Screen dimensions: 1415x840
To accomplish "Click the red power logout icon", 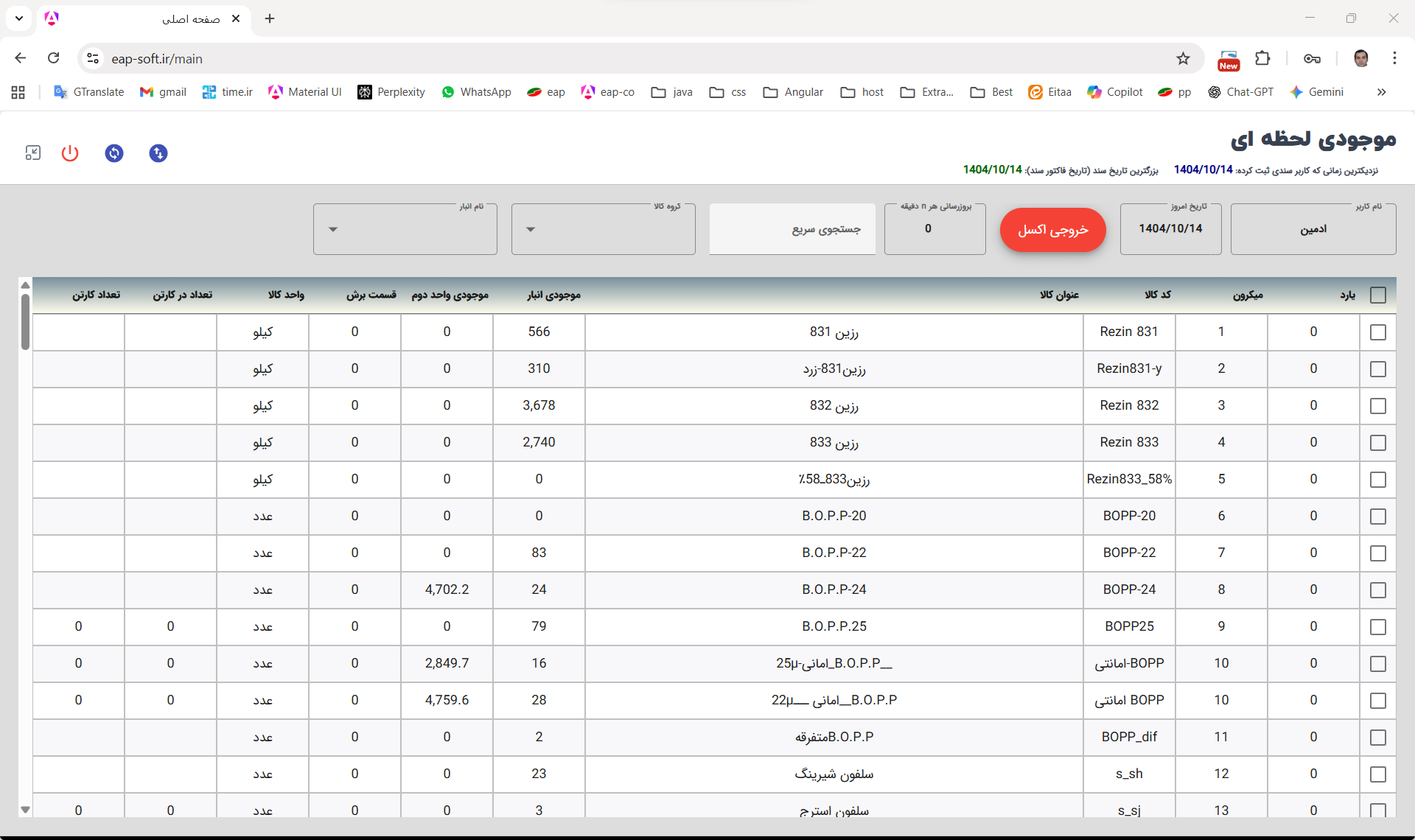I will point(70,153).
